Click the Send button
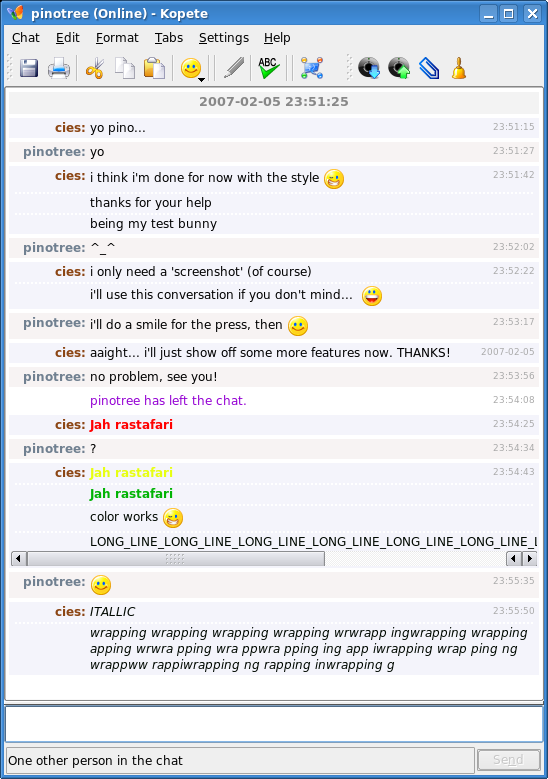Viewport: 548px width, 779px height. click(508, 760)
